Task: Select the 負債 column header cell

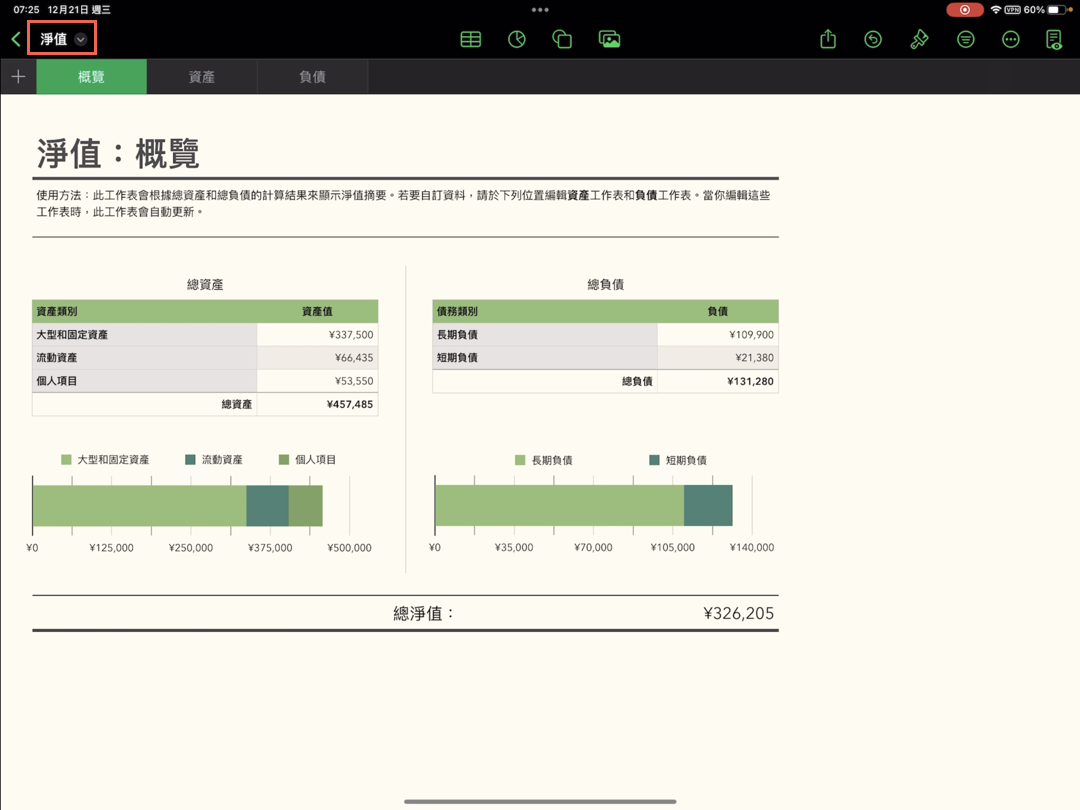Action: (x=718, y=311)
